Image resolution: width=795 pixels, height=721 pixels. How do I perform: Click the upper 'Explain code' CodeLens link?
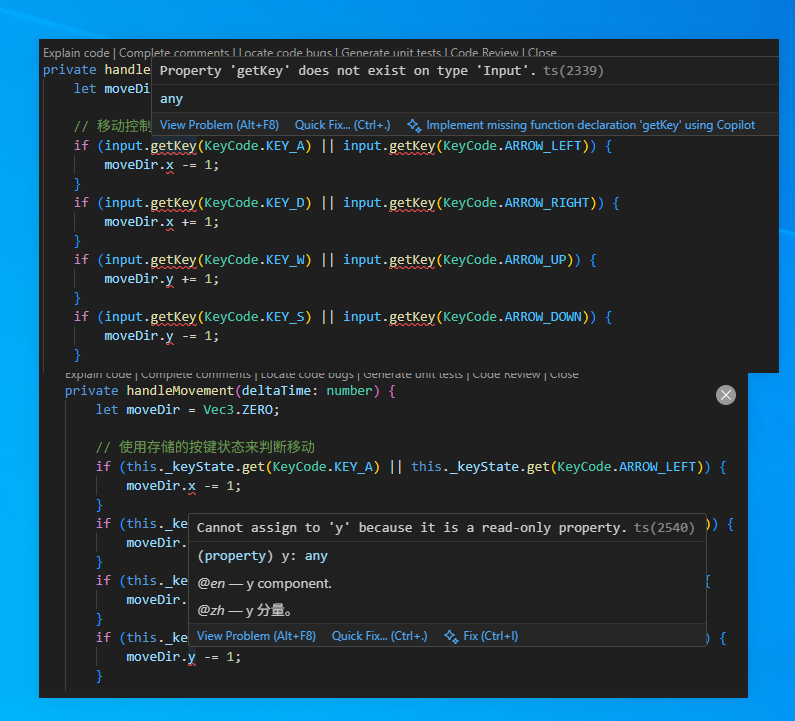(x=76, y=53)
